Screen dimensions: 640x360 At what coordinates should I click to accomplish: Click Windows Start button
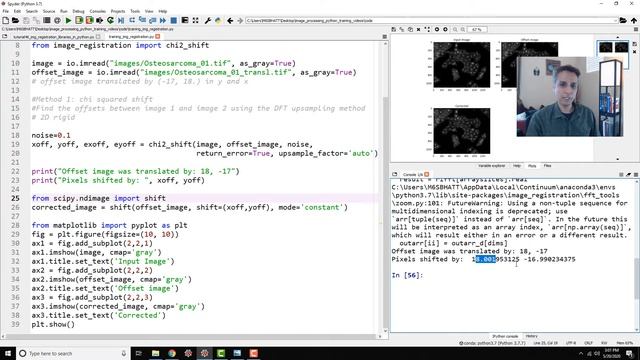(8, 353)
